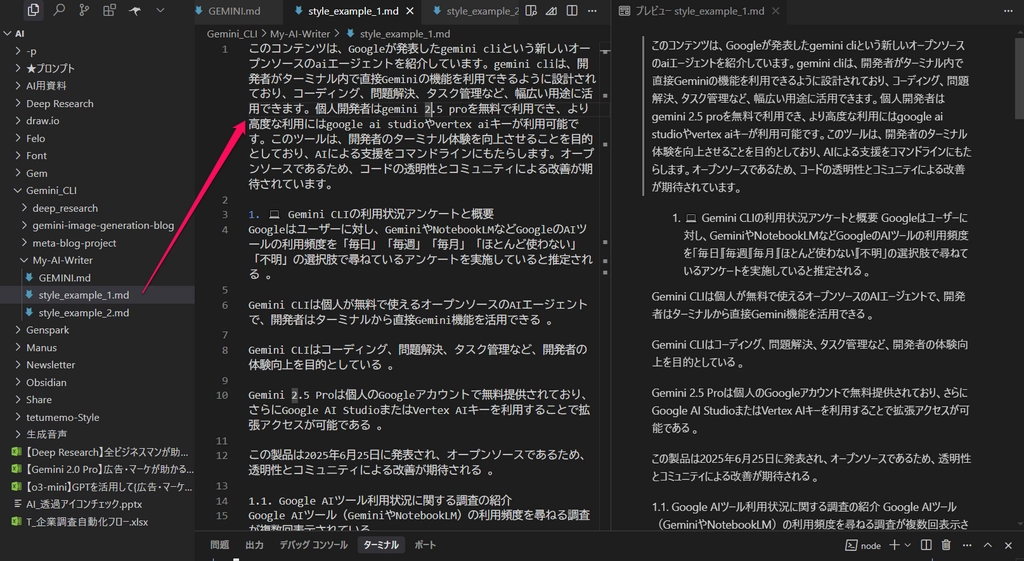Click My-AI-Writer in the breadcrumb
Viewport: 1024px width, 561px height.
pyautogui.click(x=300, y=34)
